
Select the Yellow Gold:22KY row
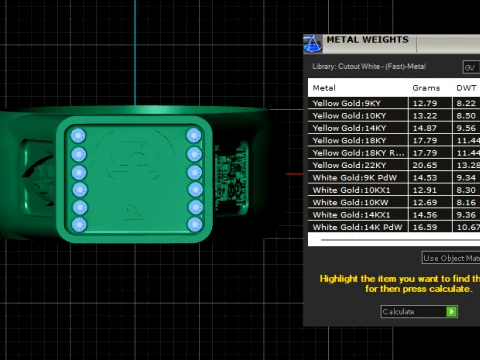point(394,165)
